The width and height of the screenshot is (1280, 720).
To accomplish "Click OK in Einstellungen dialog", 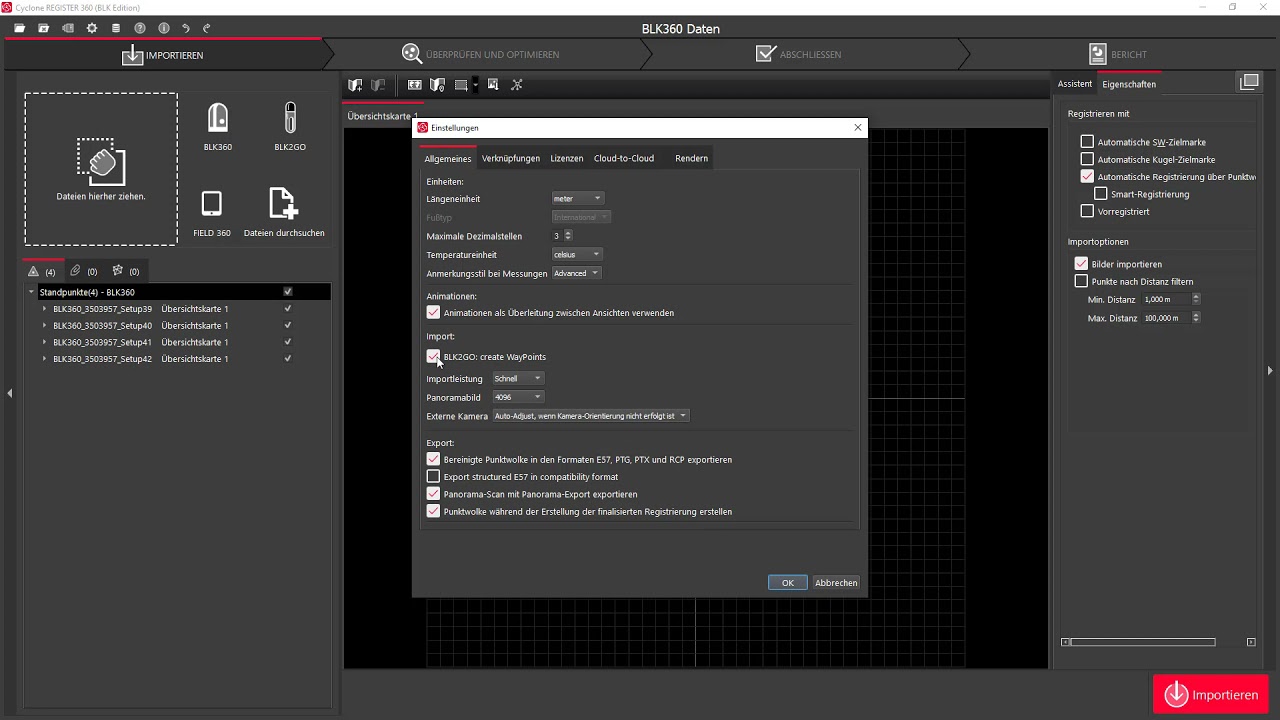I will click(788, 582).
